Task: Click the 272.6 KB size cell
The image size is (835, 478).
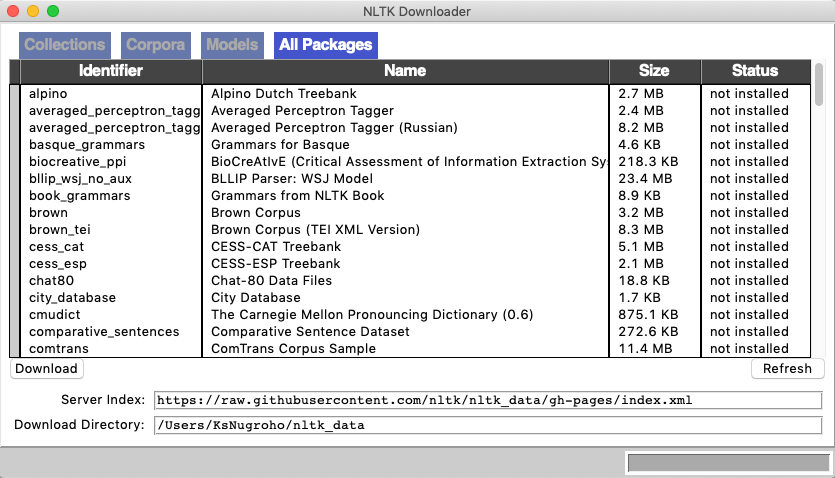Action: click(x=648, y=332)
